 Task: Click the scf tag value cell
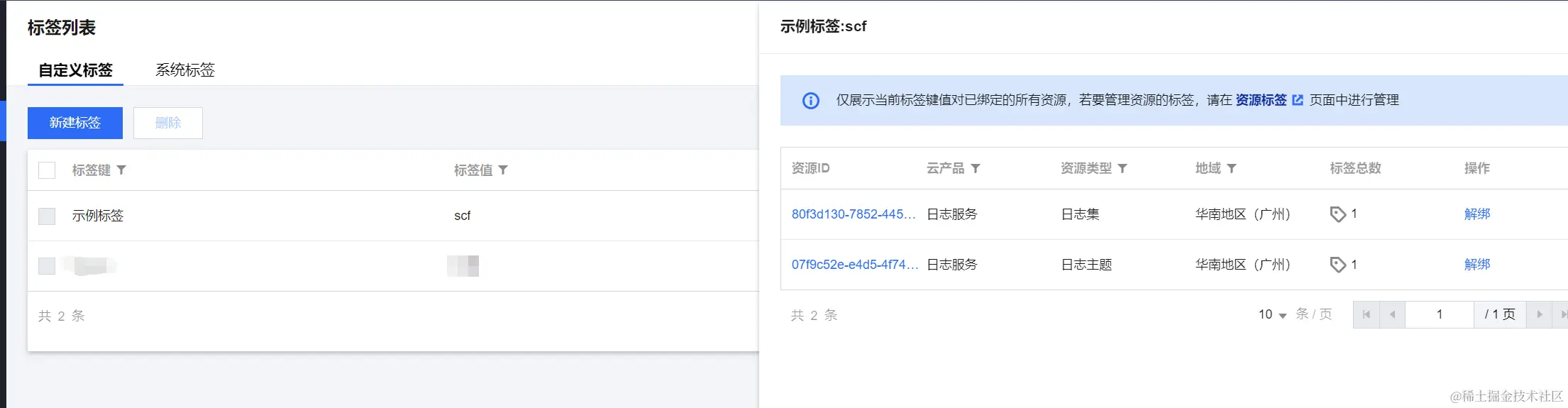pos(463,216)
